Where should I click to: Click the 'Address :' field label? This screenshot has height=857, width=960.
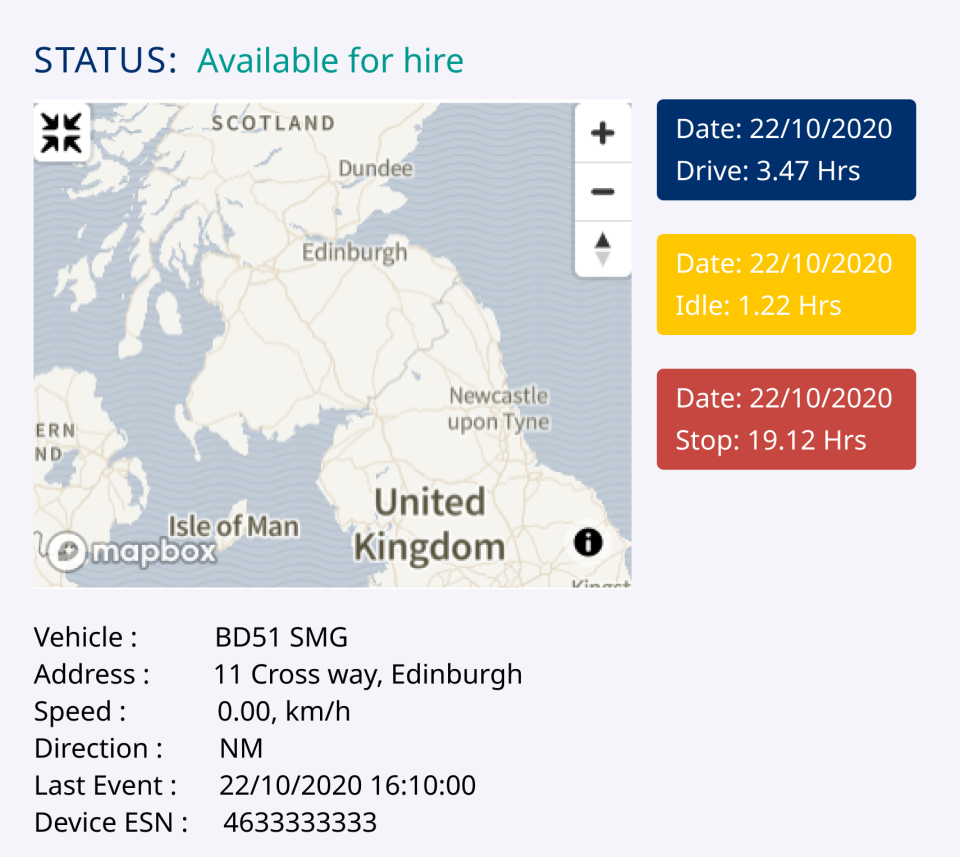pyautogui.click(x=92, y=675)
